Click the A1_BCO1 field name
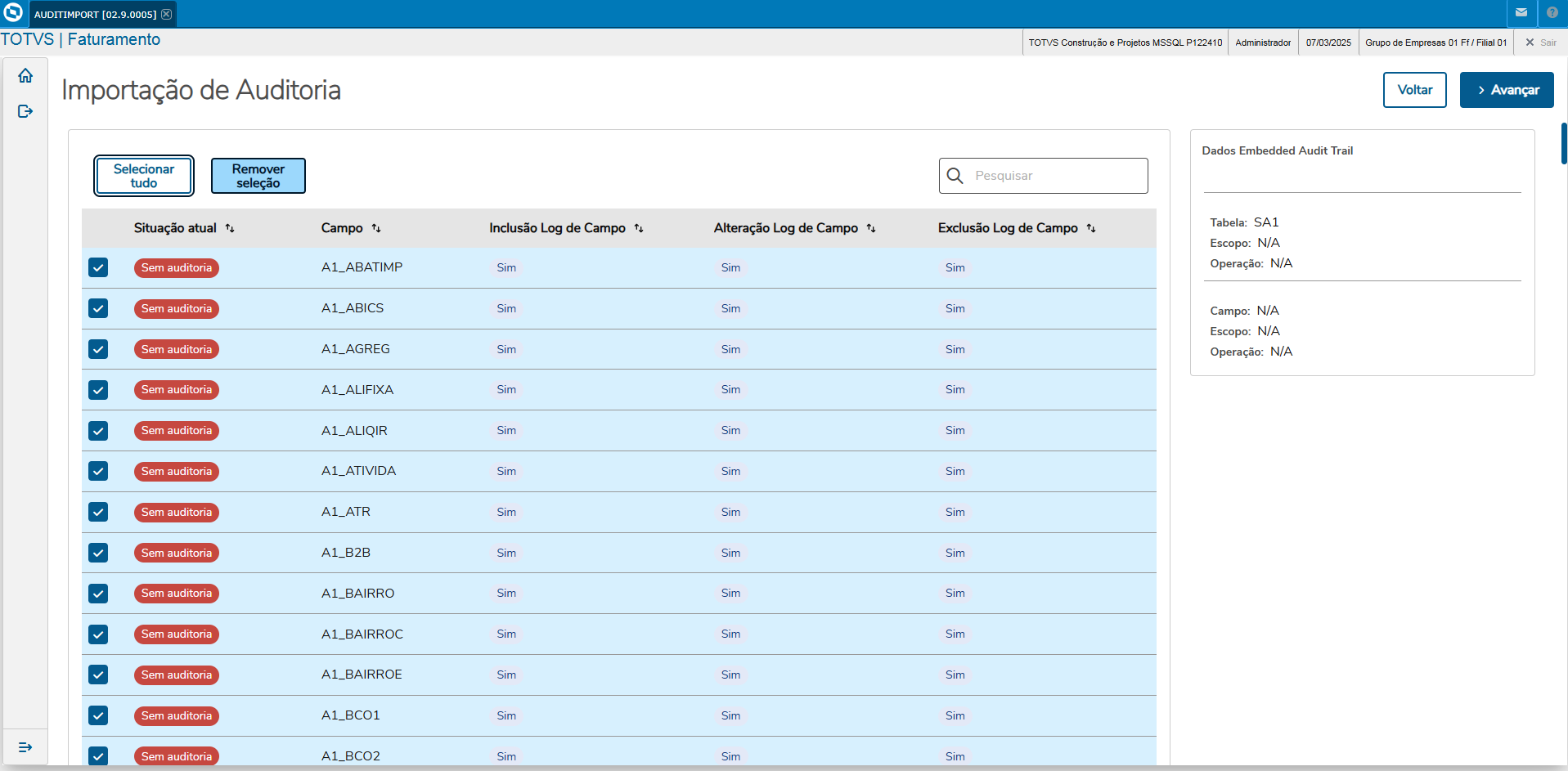Viewport: 1568px width, 771px height. click(x=351, y=715)
